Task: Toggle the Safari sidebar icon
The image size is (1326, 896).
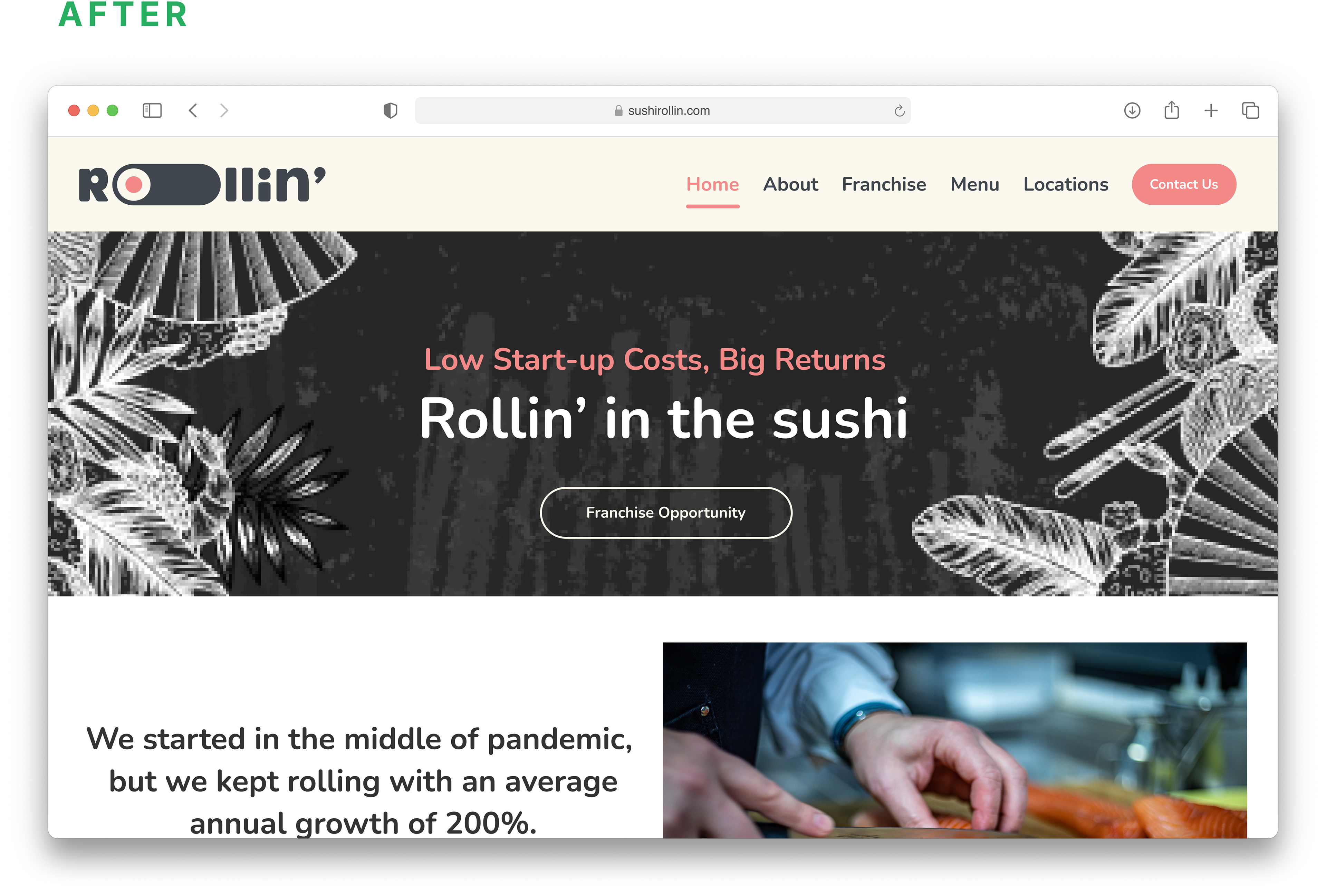Action: [x=152, y=111]
